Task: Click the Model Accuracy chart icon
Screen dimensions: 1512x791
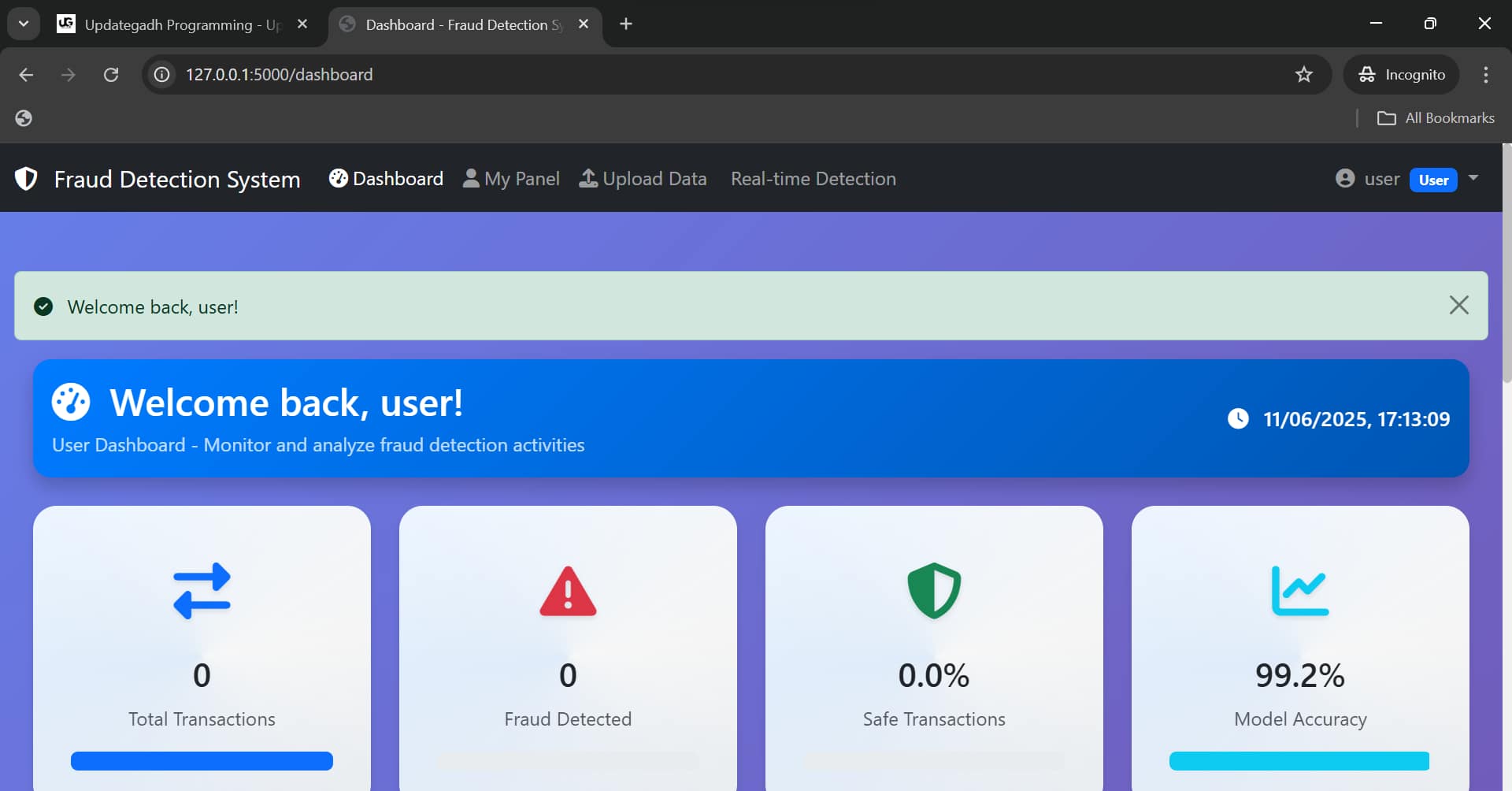Action: click(x=1300, y=591)
